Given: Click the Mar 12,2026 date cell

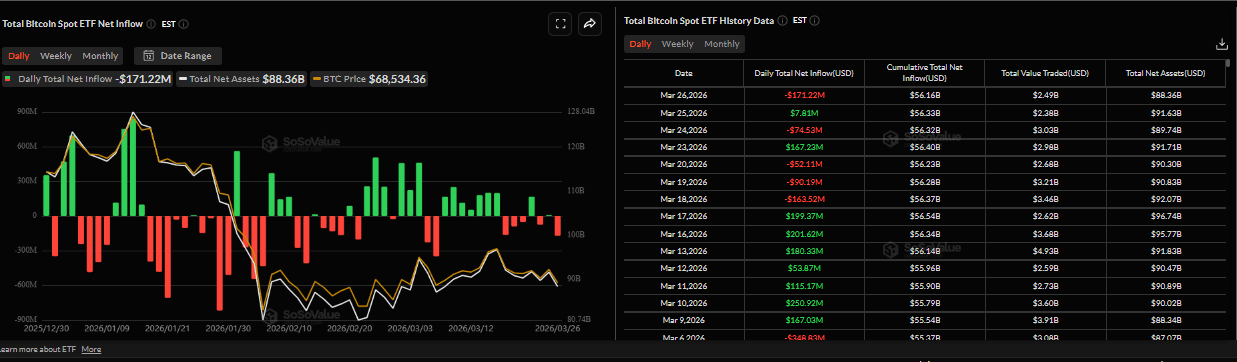Looking at the screenshot, I should (x=683, y=269).
